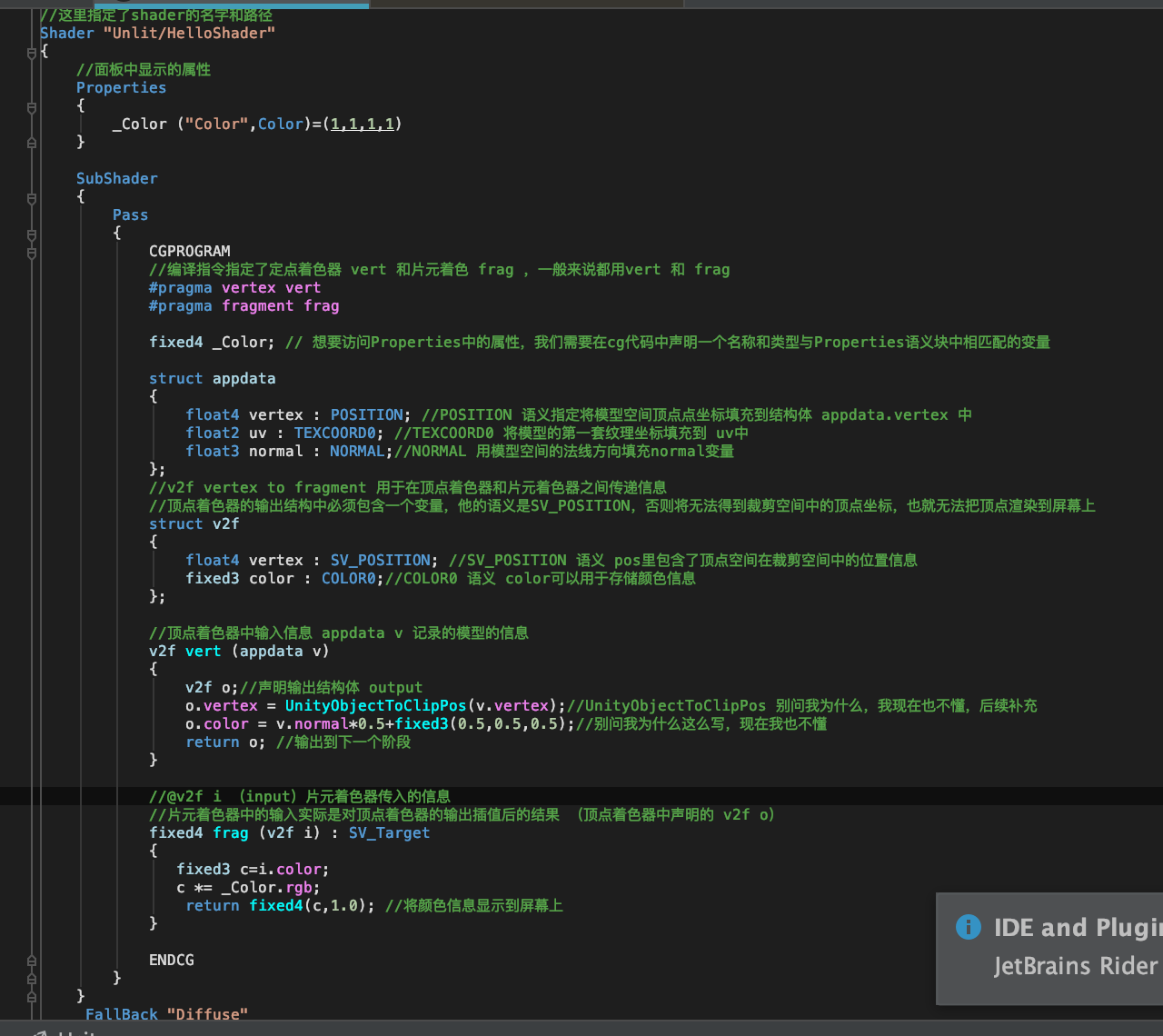The width and height of the screenshot is (1163, 1036).
Task: Click fold end marker at Pass closing brace
Action: point(32,979)
